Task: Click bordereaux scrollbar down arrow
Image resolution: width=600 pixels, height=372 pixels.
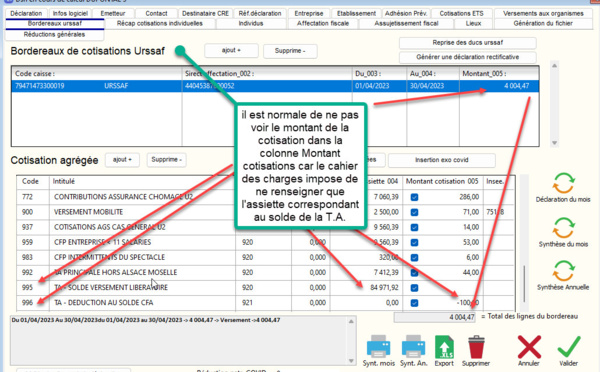Action: pyautogui.click(x=554, y=143)
